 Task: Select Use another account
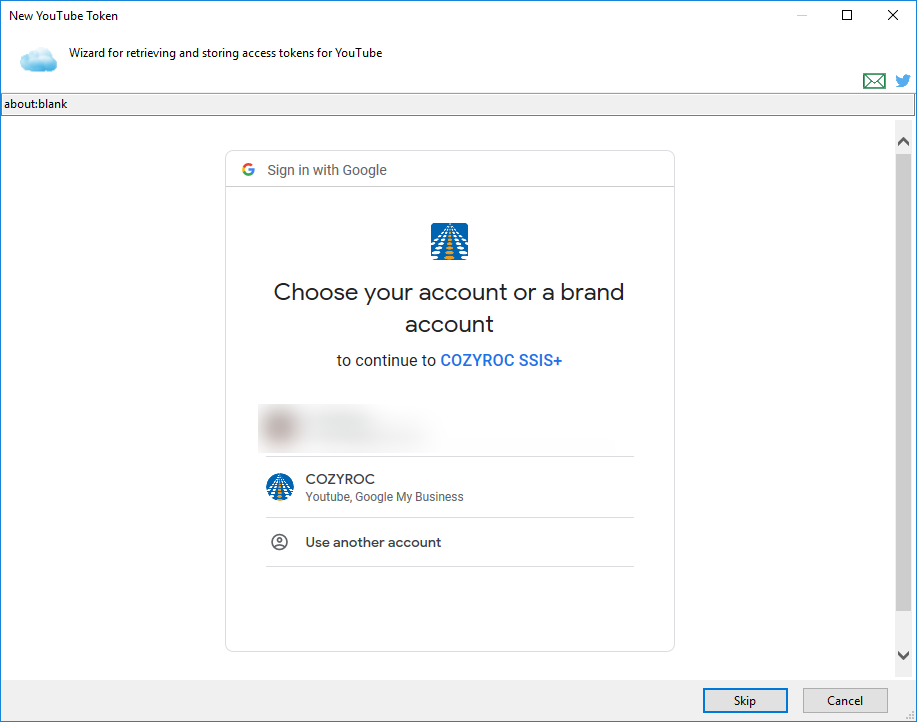point(450,542)
